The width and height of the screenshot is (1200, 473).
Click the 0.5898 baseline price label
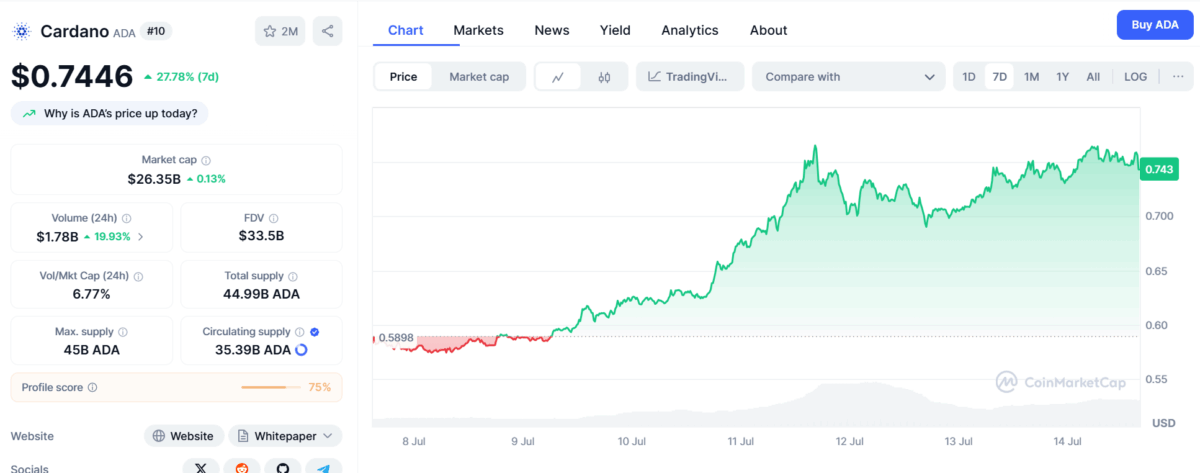pyautogui.click(x=395, y=338)
